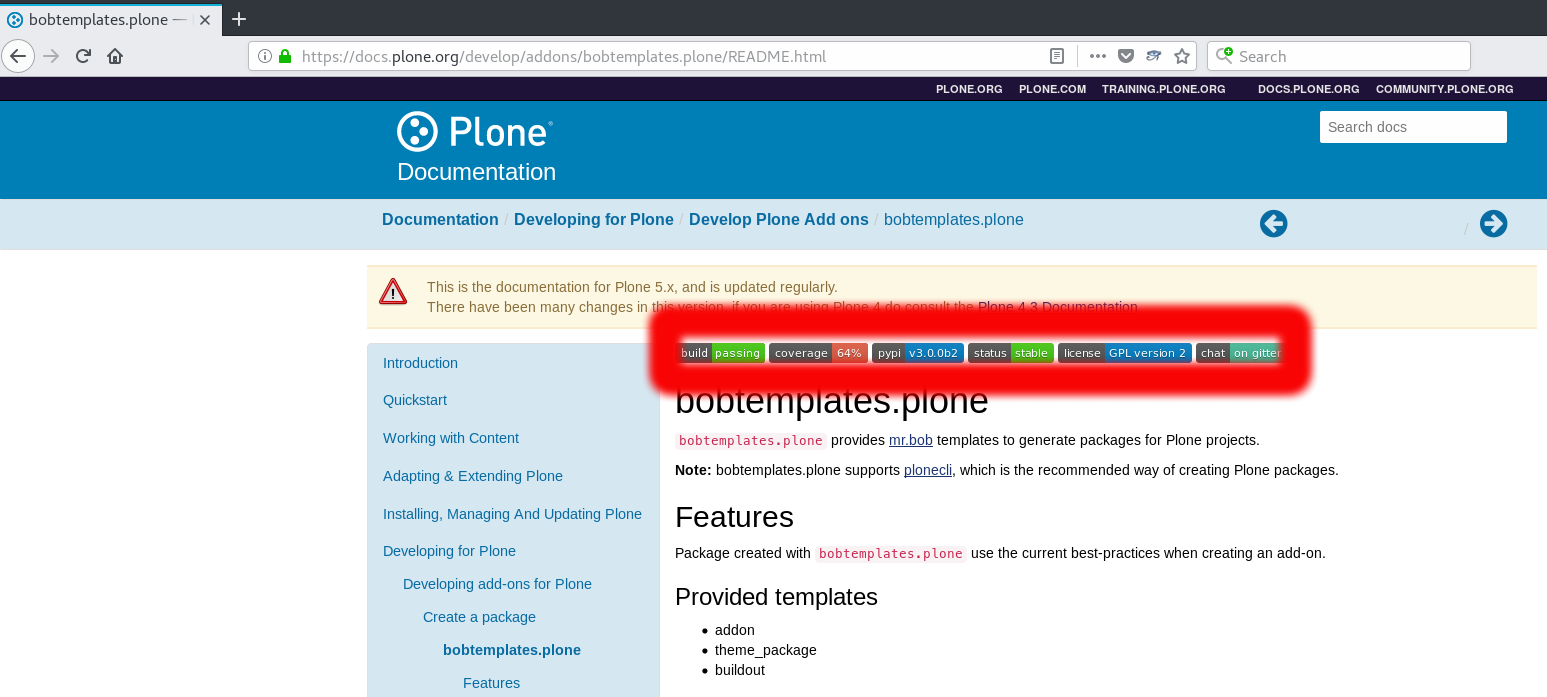Open Developing add-ons for Plone sidebar item

[497, 584]
